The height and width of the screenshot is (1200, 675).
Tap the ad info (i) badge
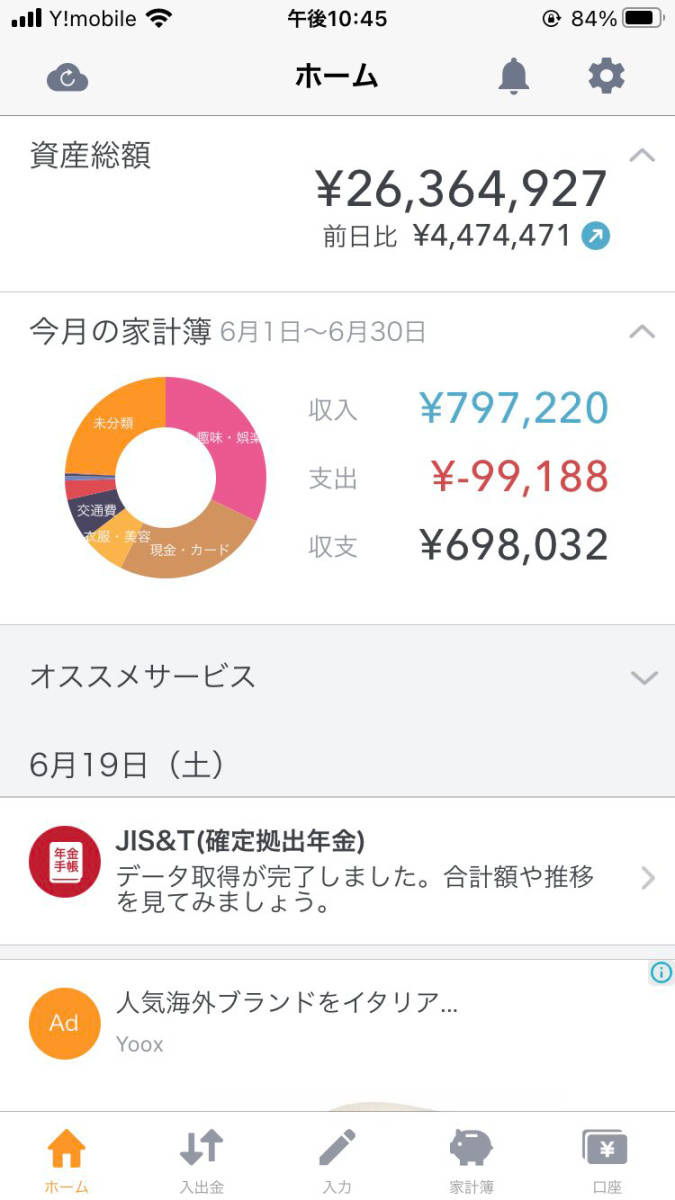point(660,971)
